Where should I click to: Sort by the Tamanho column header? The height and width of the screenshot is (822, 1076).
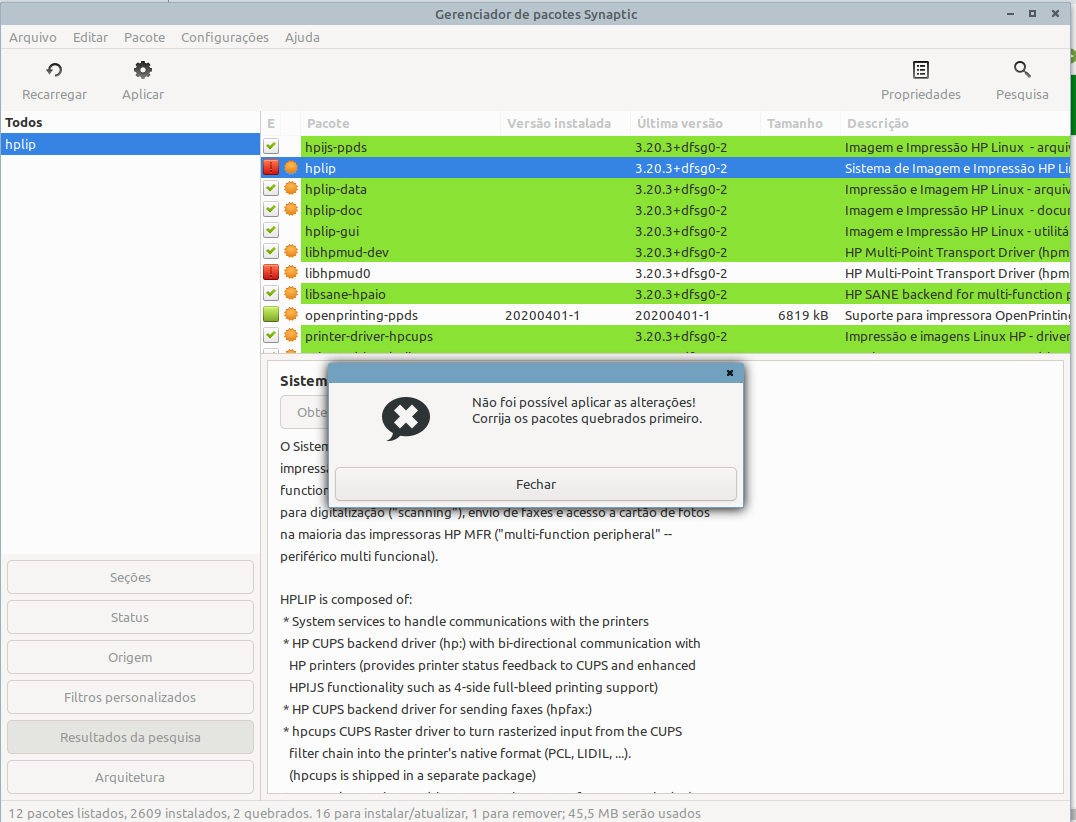point(800,124)
